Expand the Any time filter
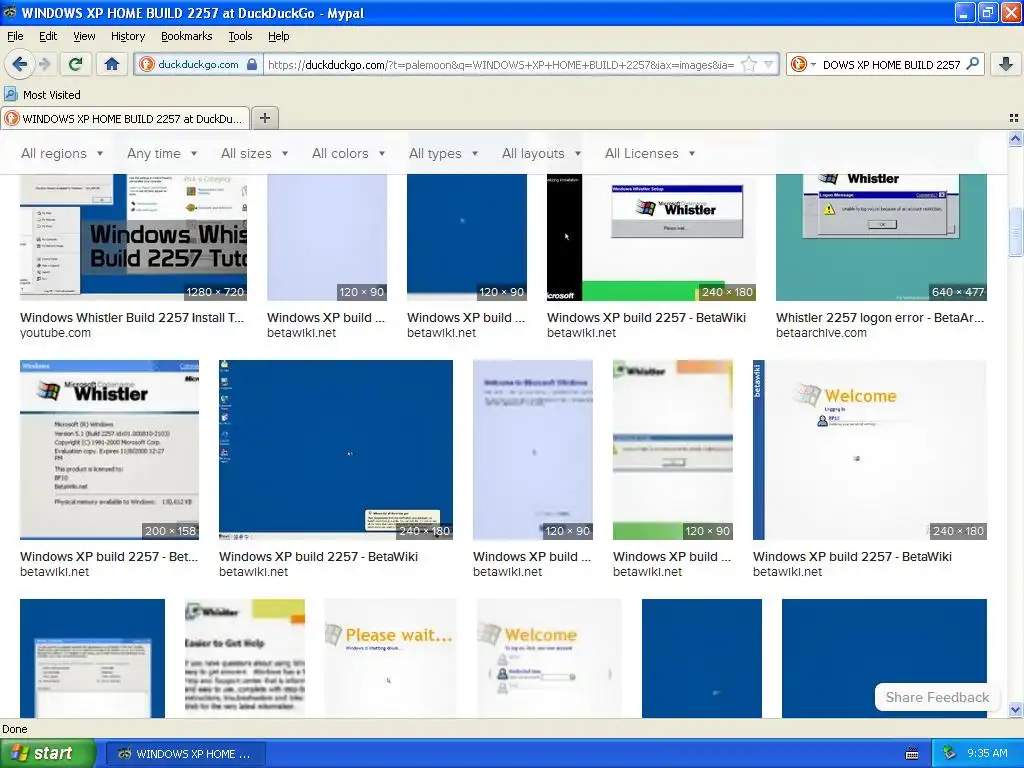1024x768 pixels. 162,153
